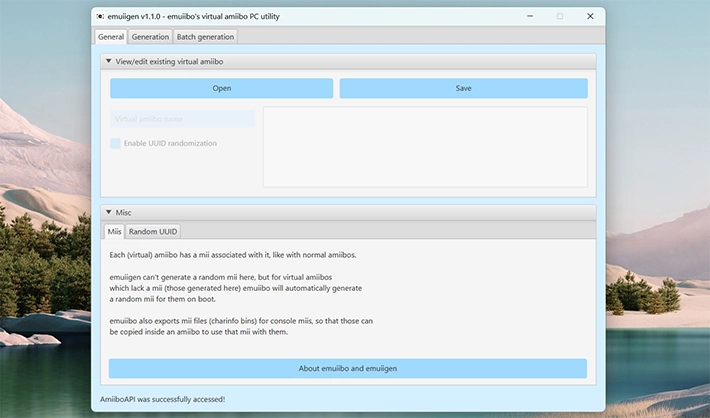Viewport: 710px width, 418px height.
Task: Minimize the emuiigen window
Action: coord(530,16)
